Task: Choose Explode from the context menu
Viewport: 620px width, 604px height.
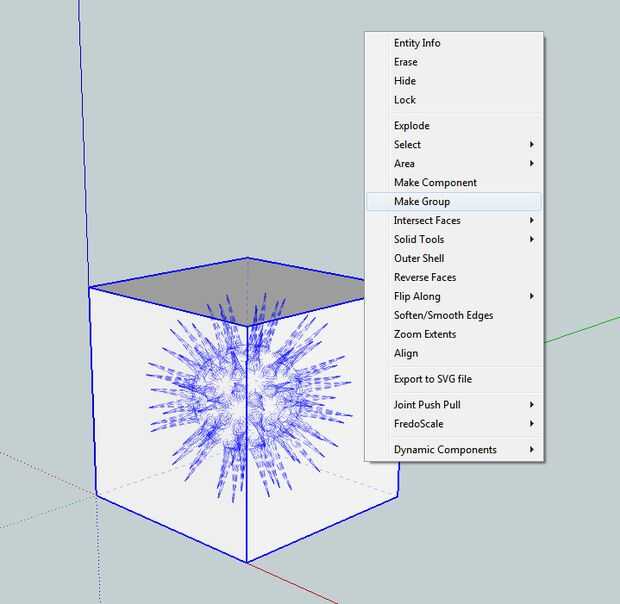Action: [454, 126]
